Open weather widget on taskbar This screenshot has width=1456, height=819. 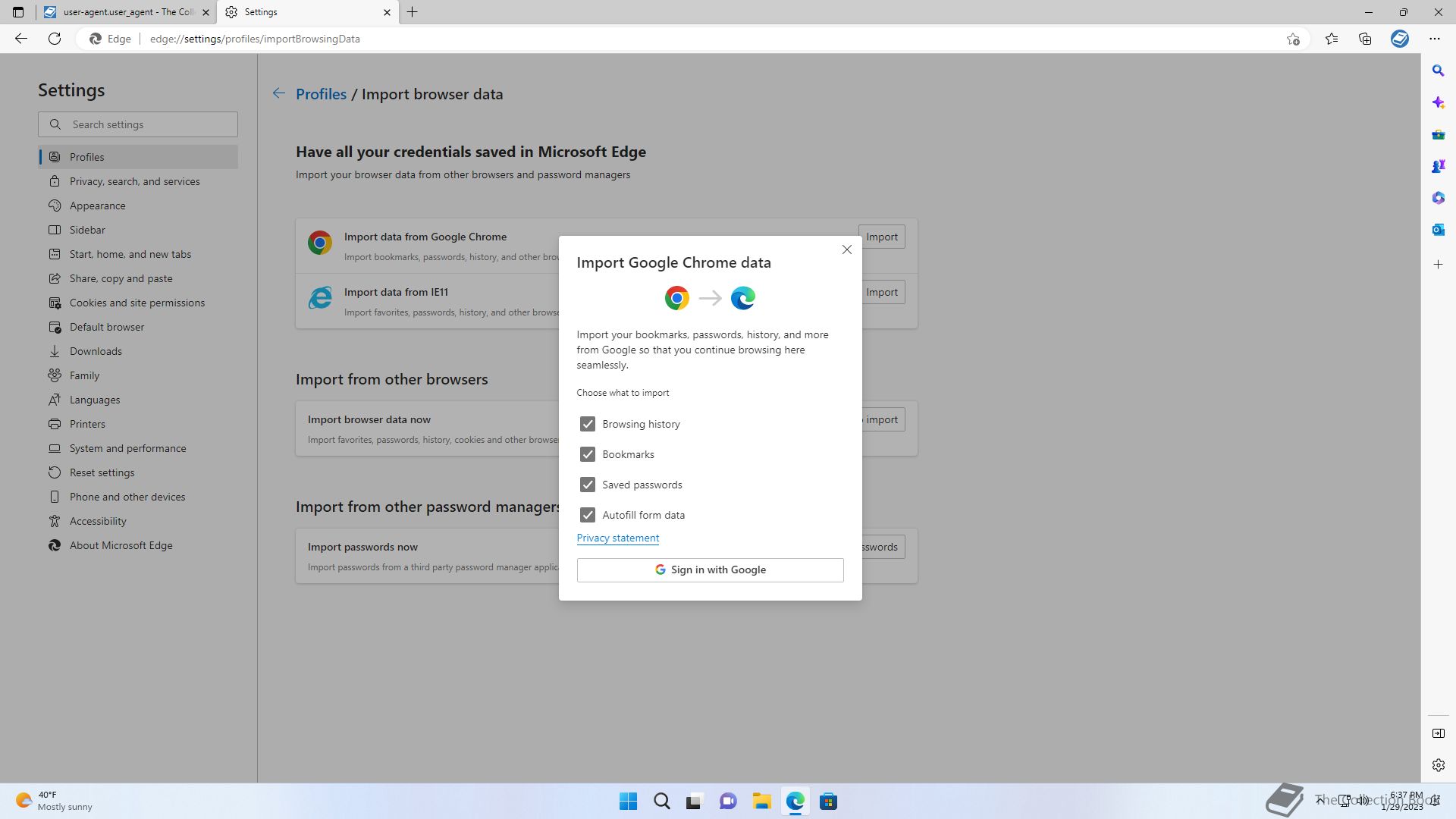(x=53, y=802)
